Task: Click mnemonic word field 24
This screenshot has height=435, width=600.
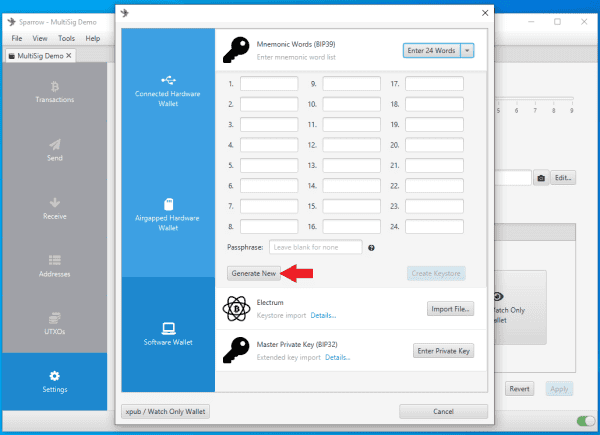Action: coord(434,226)
